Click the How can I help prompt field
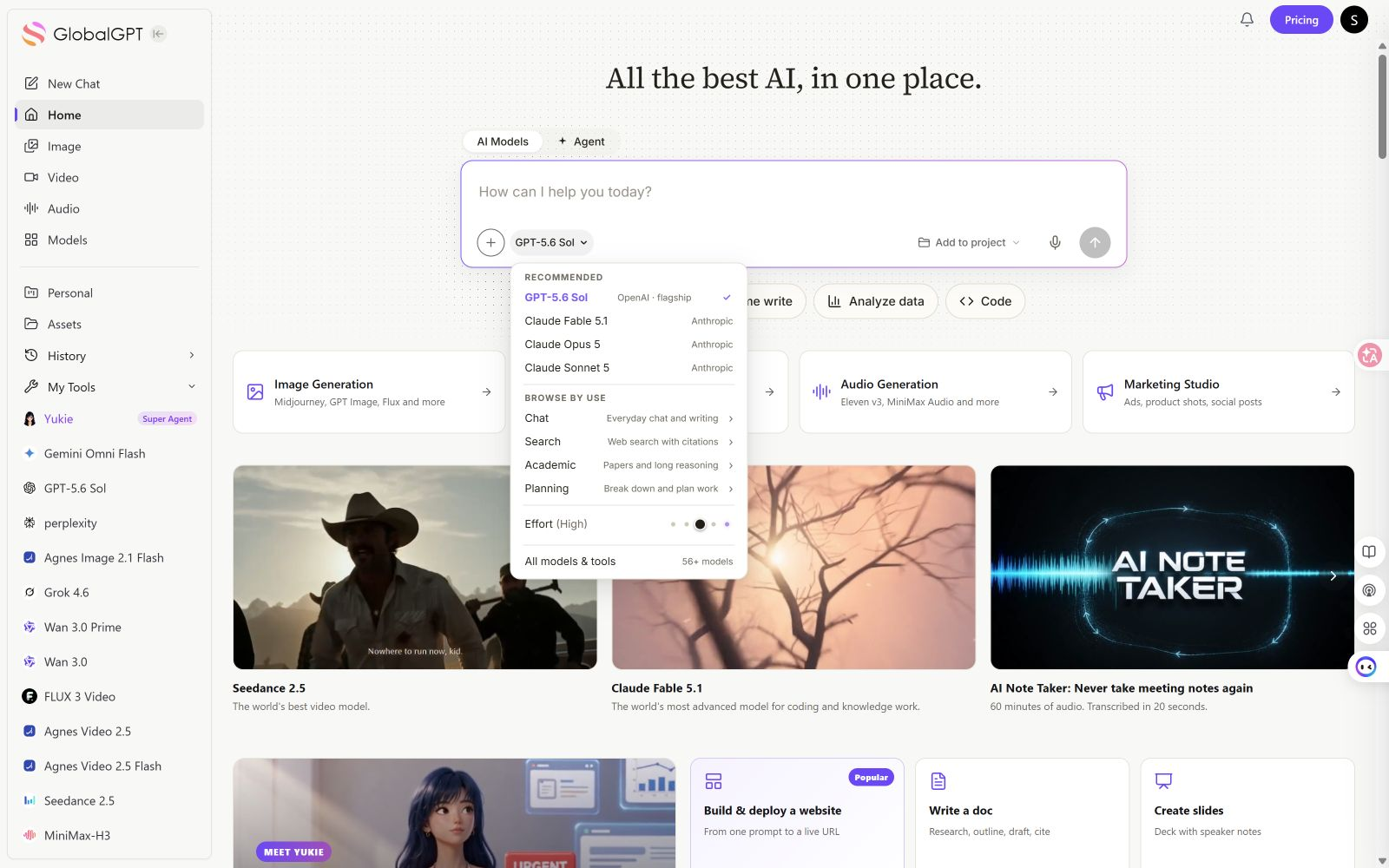This screenshot has height=868, width=1389. [793, 192]
